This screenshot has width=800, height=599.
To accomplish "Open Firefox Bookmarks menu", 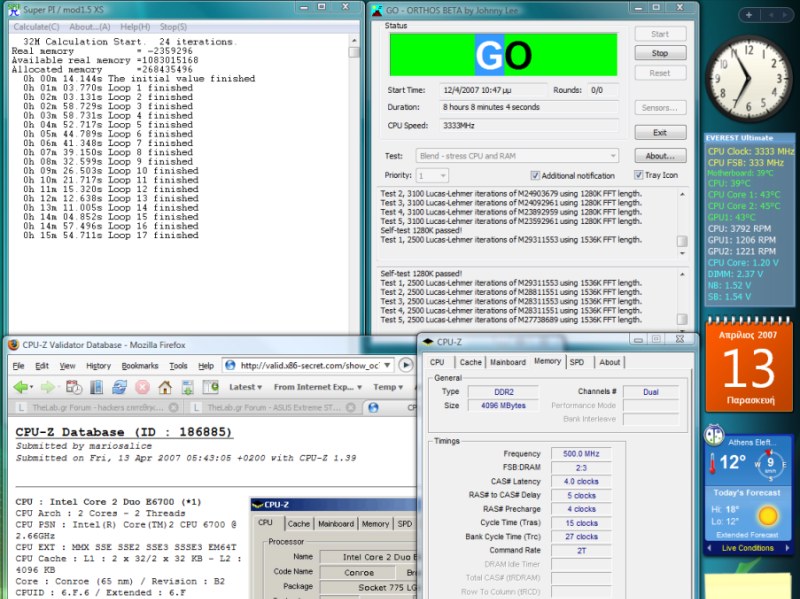I will tap(140, 366).
